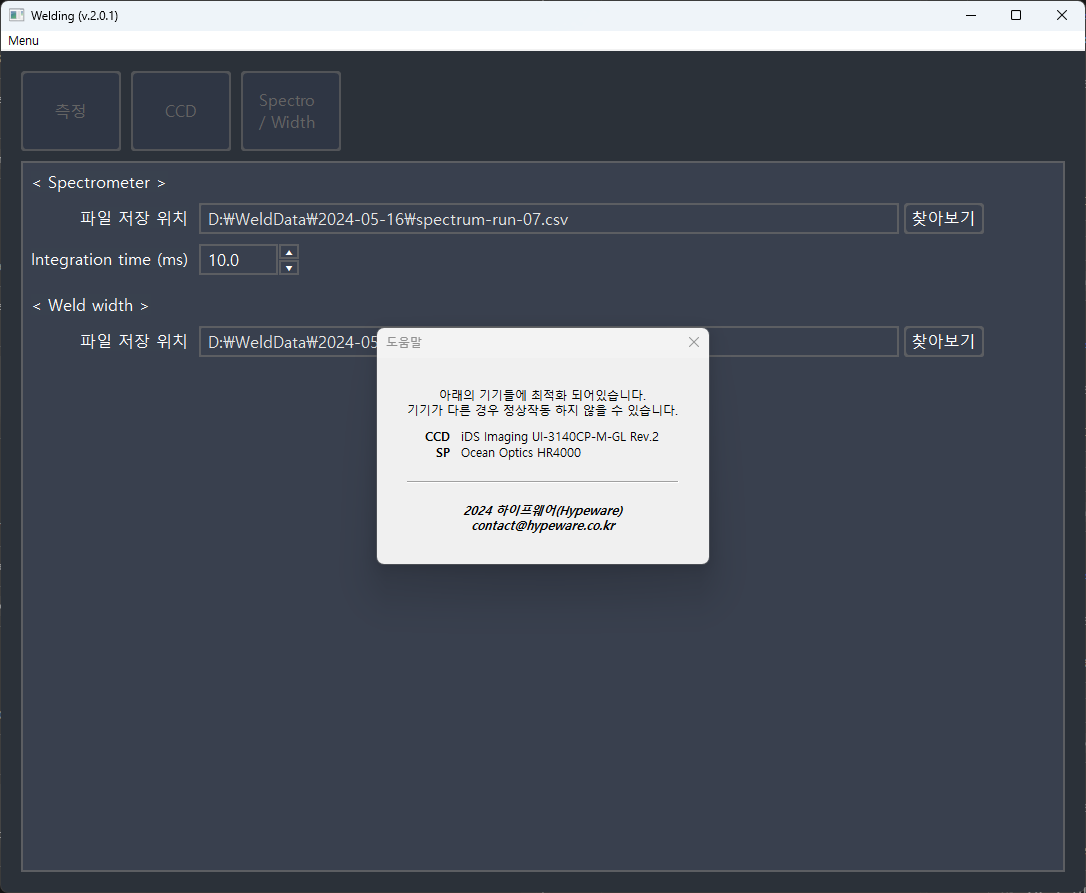This screenshot has height=893, width=1086.
Task: Close the Welding main window
Action: (x=1062, y=15)
